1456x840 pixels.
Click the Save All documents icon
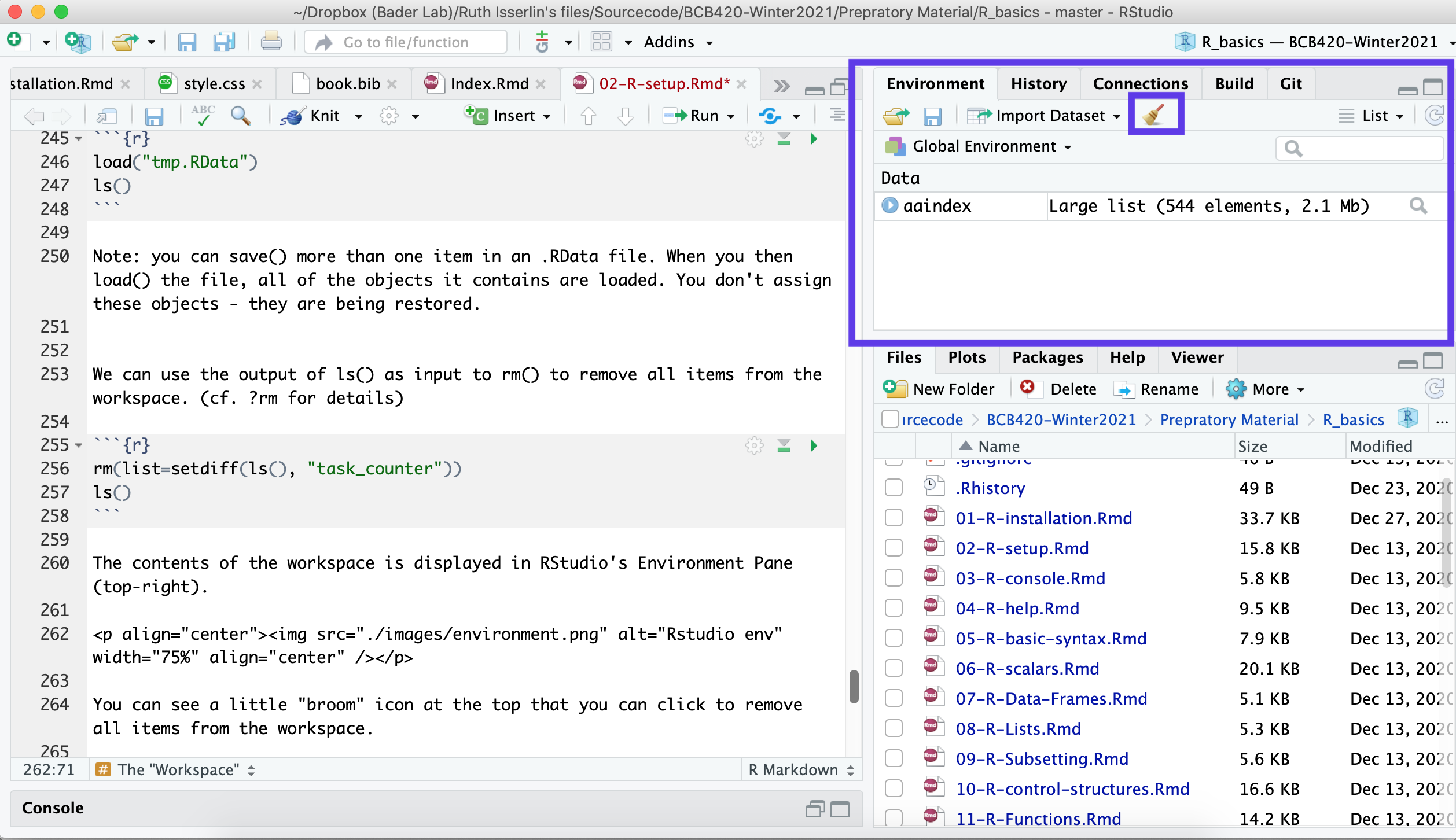224,42
